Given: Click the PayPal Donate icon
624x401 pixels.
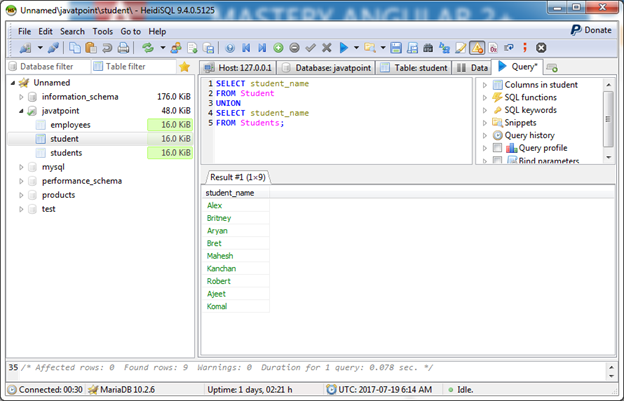Looking at the screenshot, I should (x=575, y=30).
